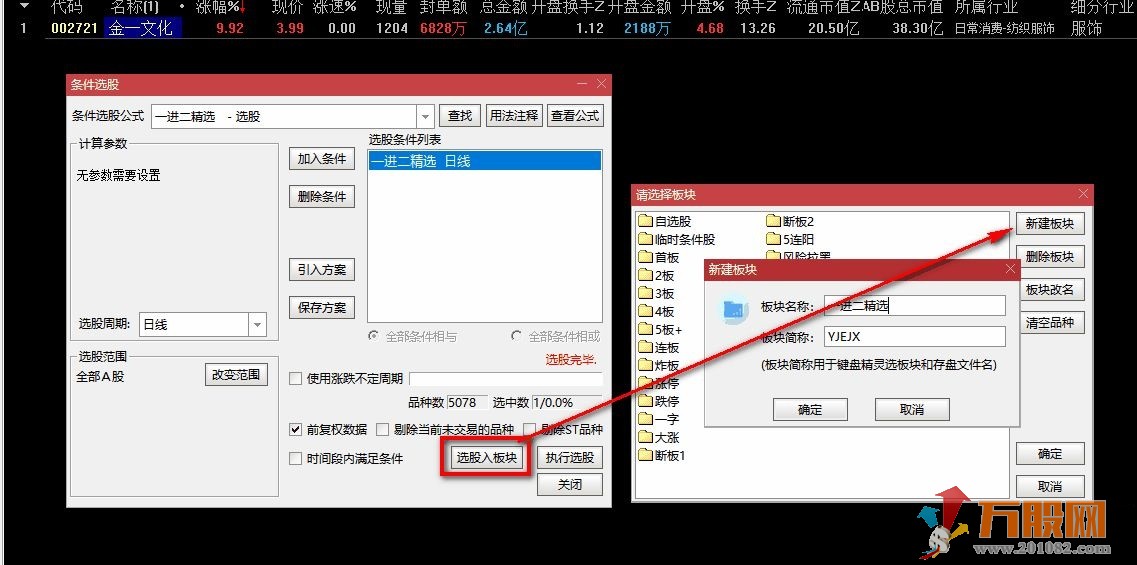The image size is (1137, 565).
Task: Sort by 涨幅% column header
Action: pos(221,7)
